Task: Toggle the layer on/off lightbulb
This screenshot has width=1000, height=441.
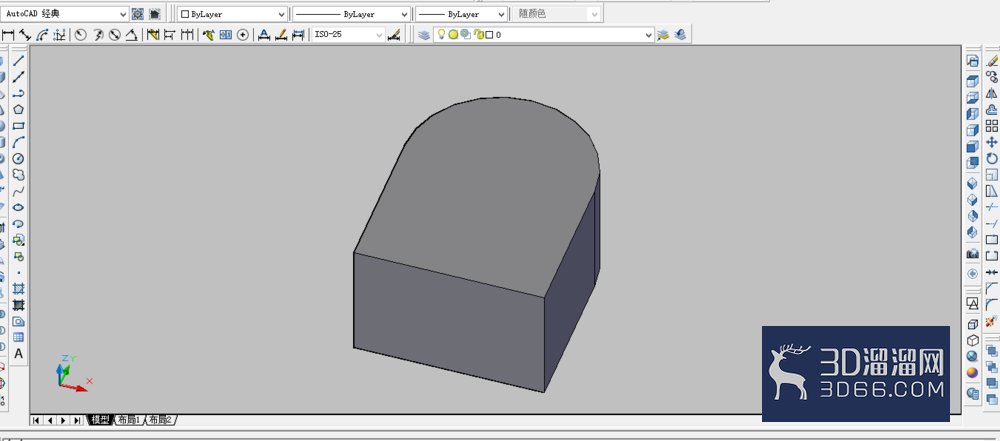Action: (441, 34)
